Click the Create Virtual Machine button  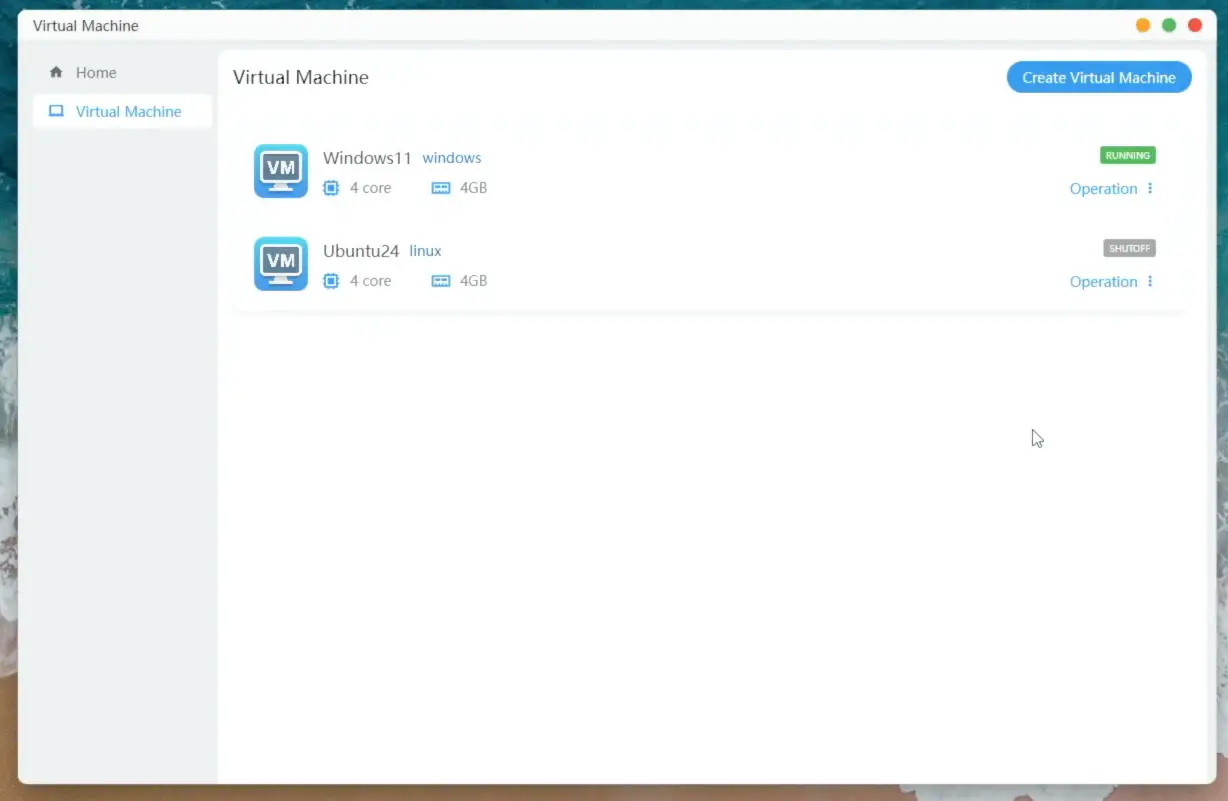click(1098, 77)
